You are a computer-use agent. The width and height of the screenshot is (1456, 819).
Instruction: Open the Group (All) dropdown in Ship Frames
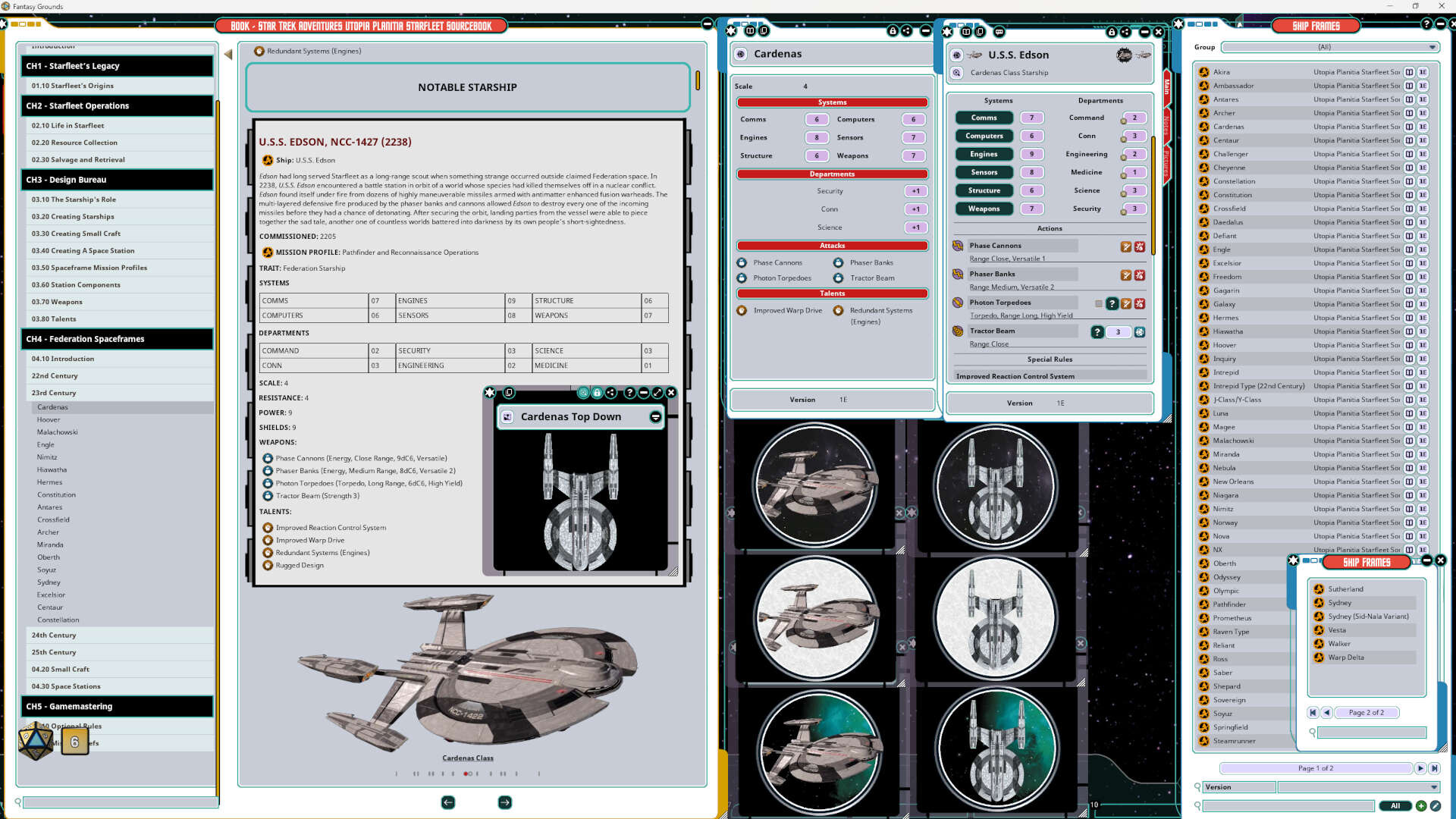tap(1329, 47)
